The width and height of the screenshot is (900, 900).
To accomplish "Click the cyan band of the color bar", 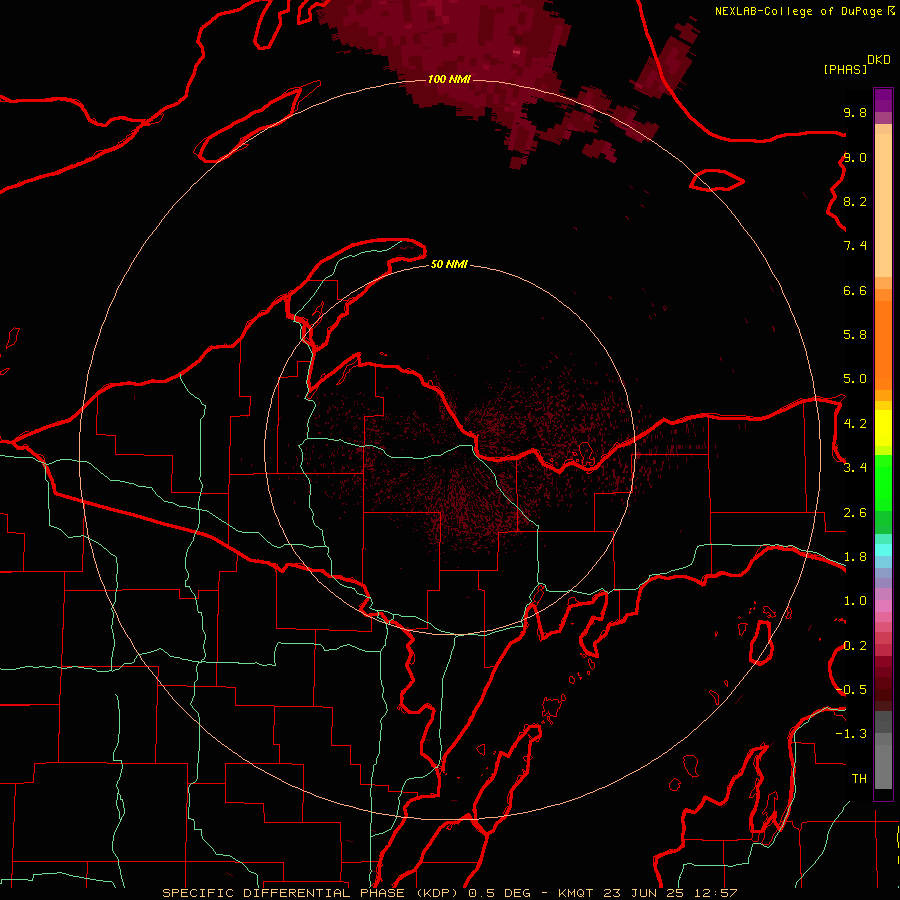I will coord(883,550).
